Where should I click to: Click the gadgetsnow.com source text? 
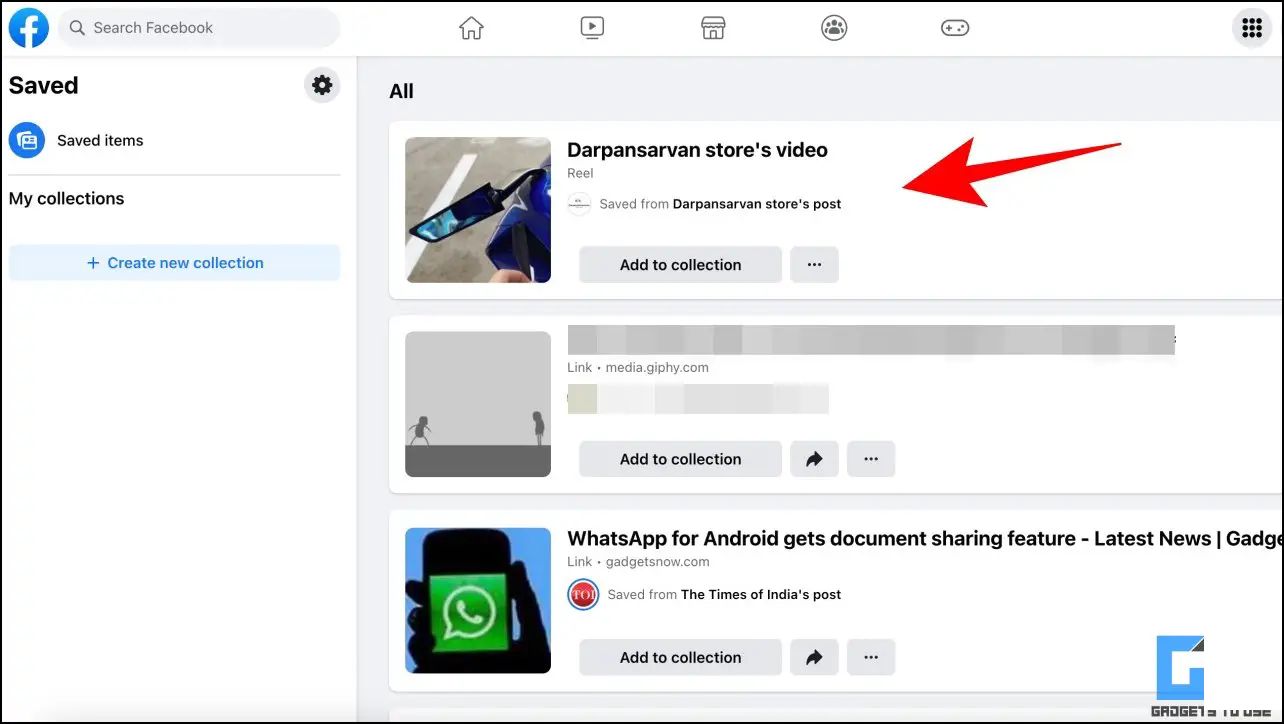(658, 562)
